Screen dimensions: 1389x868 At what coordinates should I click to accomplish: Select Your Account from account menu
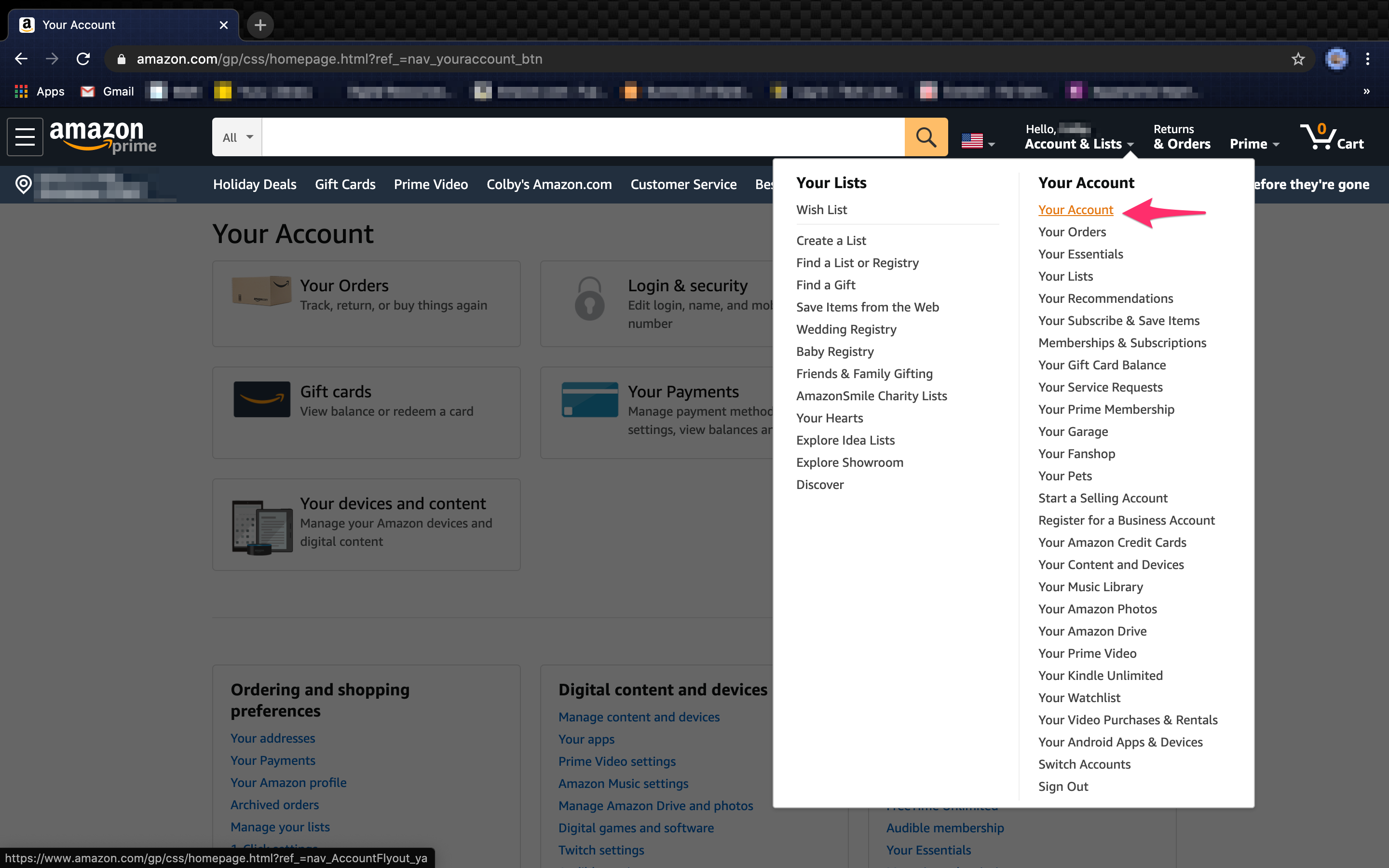coord(1075,209)
